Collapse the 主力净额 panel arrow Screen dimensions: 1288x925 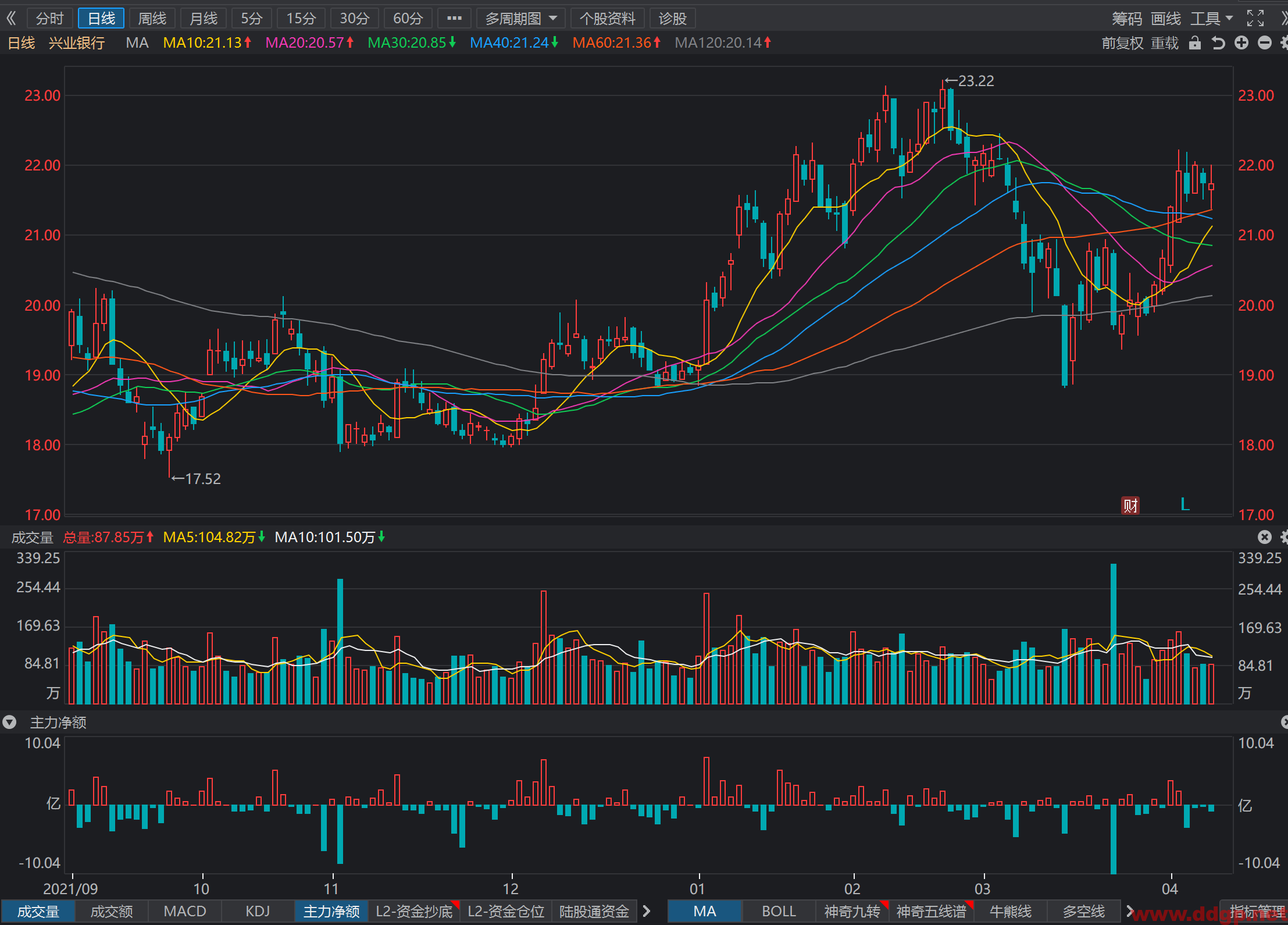click(9, 723)
